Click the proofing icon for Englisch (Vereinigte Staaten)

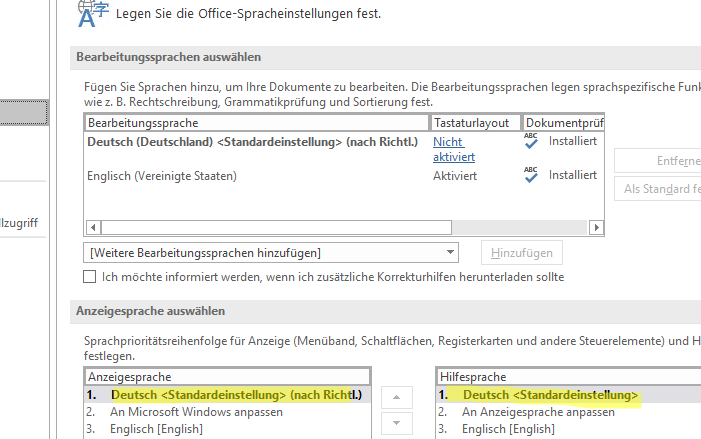click(x=531, y=176)
